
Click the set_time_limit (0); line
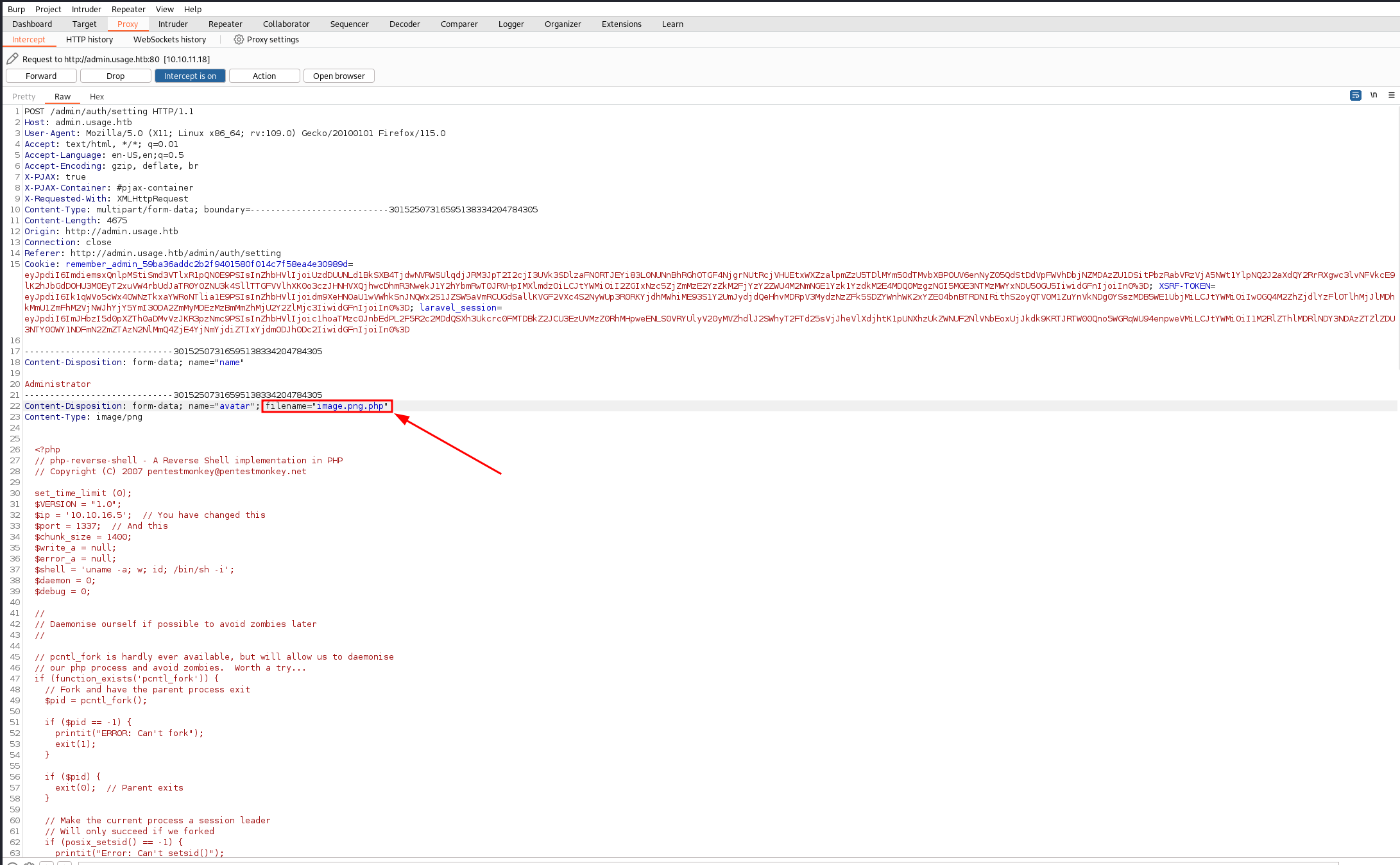click(83, 493)
